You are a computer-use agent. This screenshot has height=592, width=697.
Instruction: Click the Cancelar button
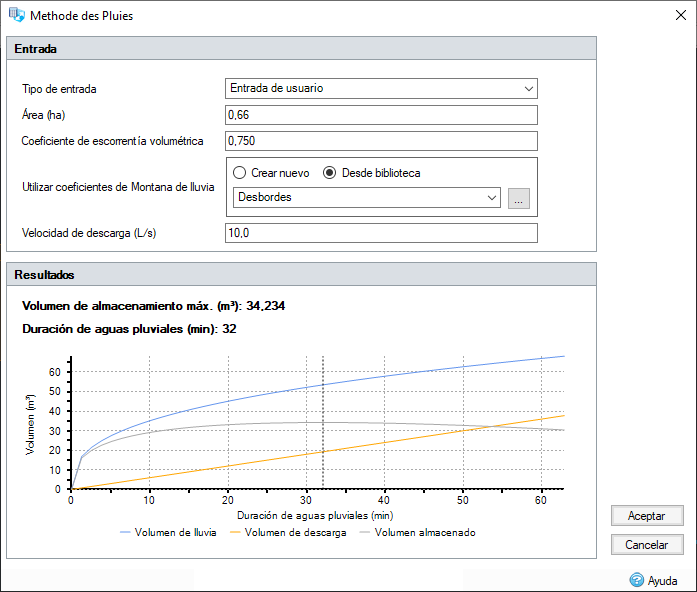[x=647, y=544]
